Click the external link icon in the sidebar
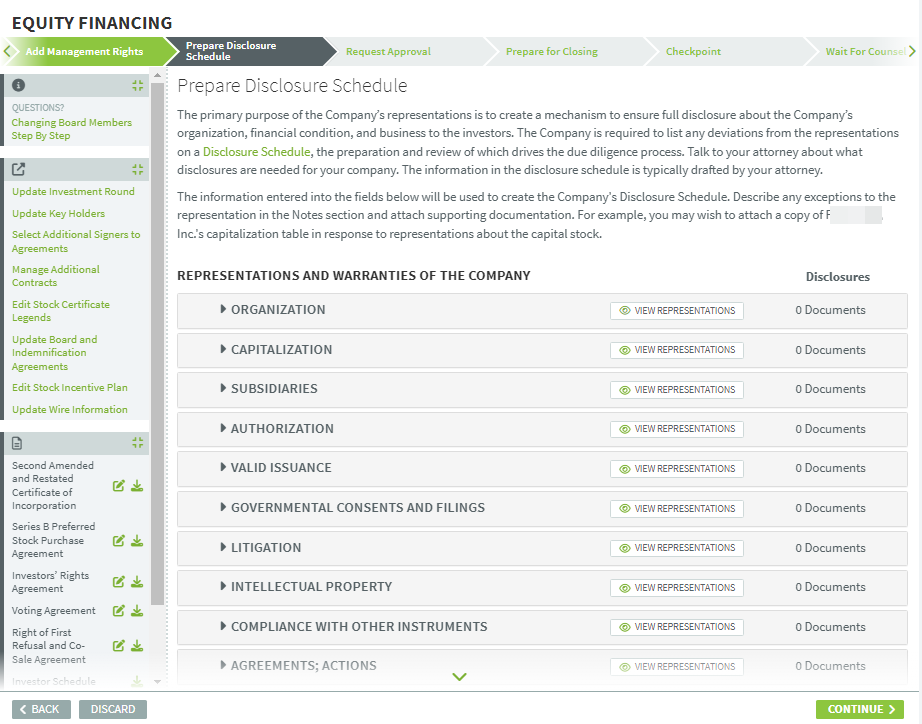Image resolution: width=922 pixels, height=724 pixels. pos(18,169)
